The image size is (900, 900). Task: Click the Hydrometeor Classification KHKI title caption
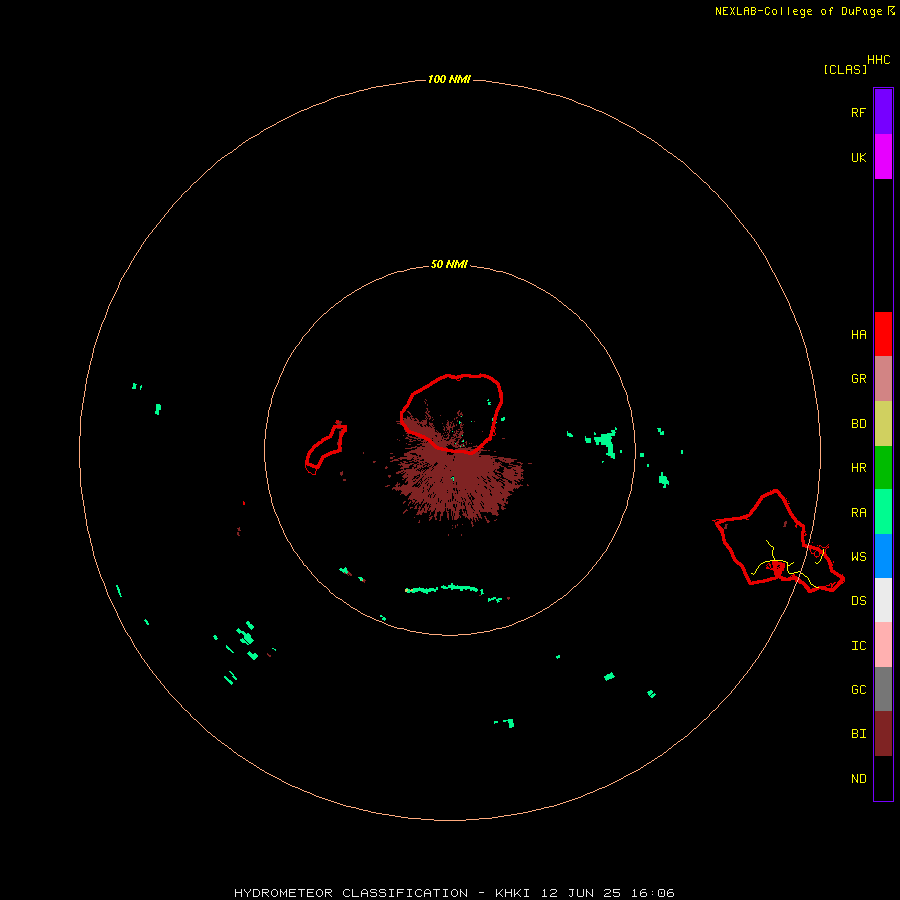pyautogui.click(x=454, y=893)
